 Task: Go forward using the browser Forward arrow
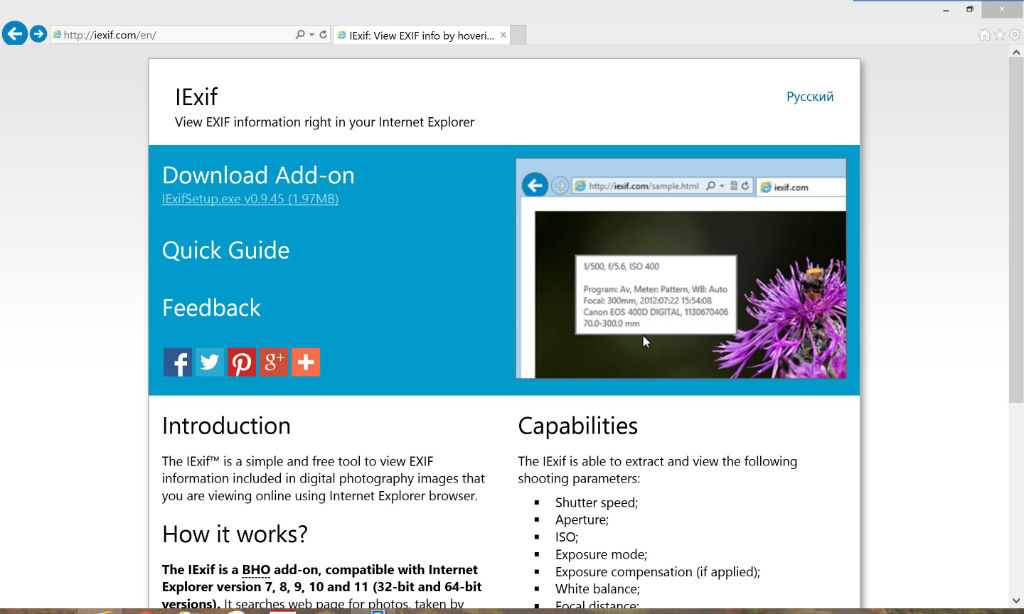[x=38, y=33]
